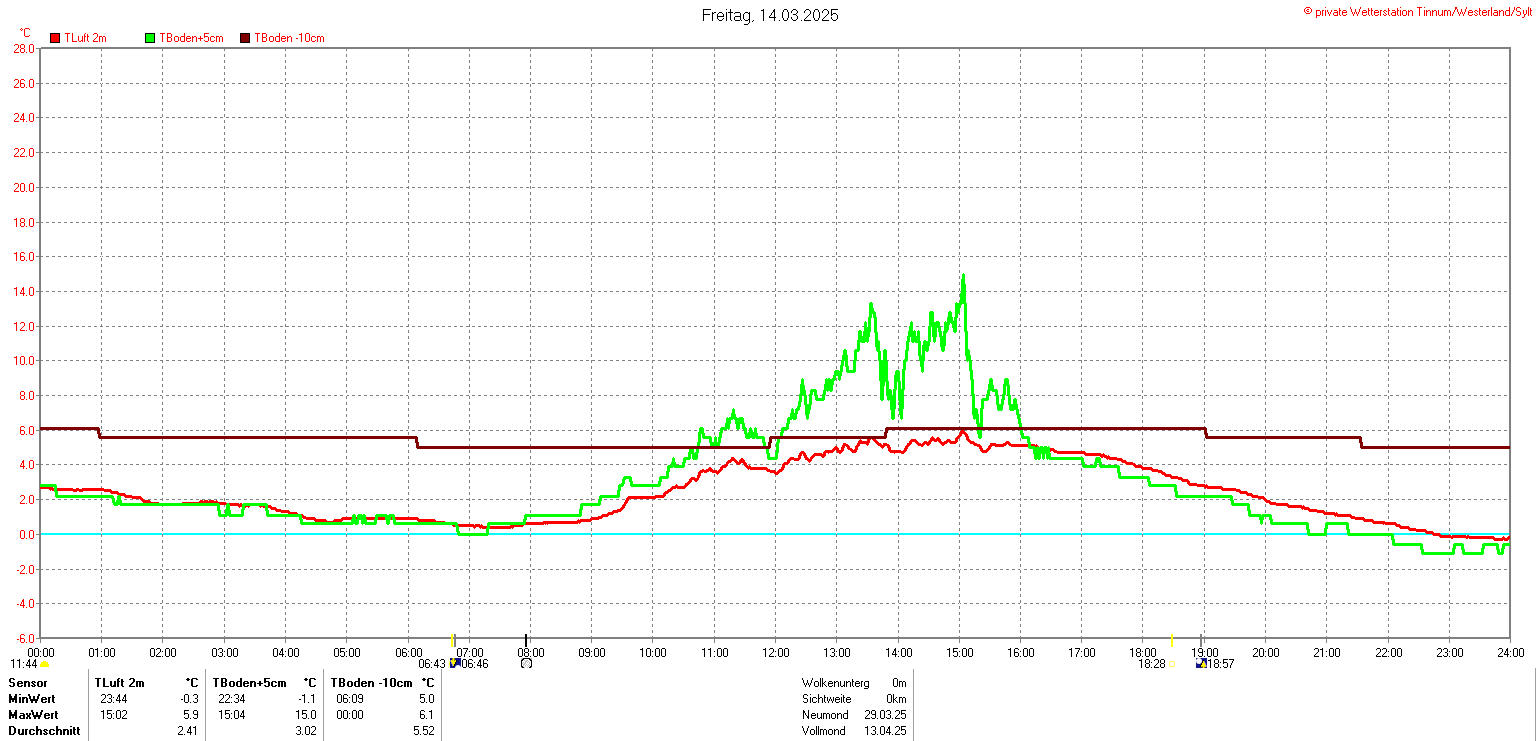Click the TLuft 2m legend label

pyautogui.click(x=85, y=38)
